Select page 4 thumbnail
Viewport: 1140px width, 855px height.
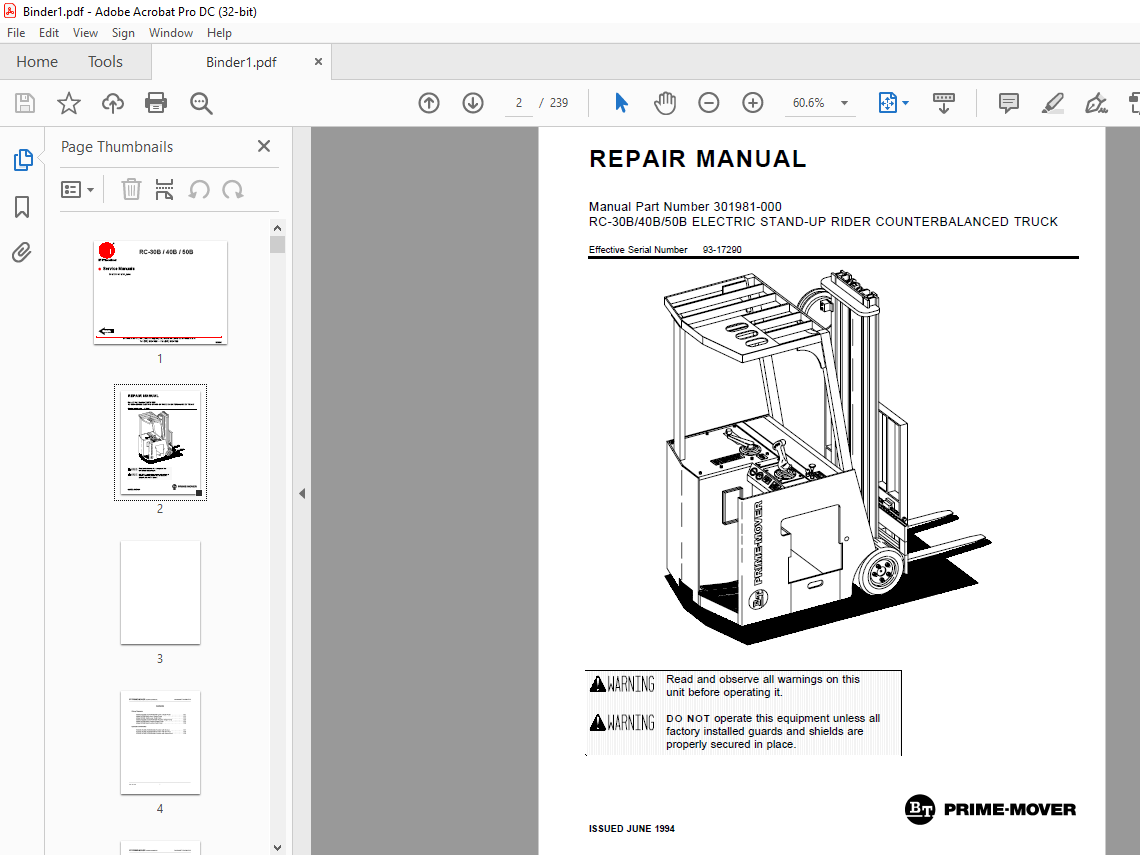click(160, 742)
